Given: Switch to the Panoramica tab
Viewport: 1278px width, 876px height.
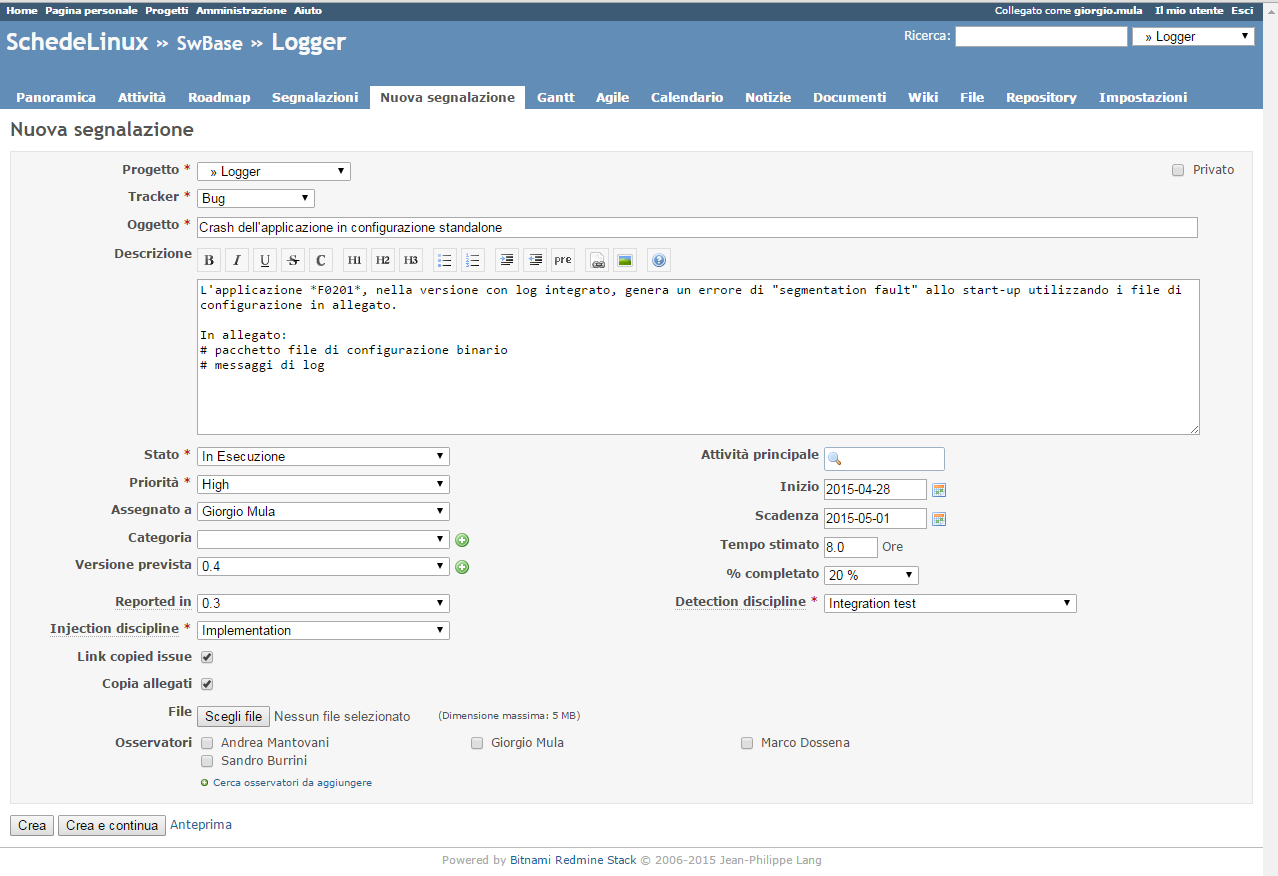Looking at the screenshot, I should [56, 97].
